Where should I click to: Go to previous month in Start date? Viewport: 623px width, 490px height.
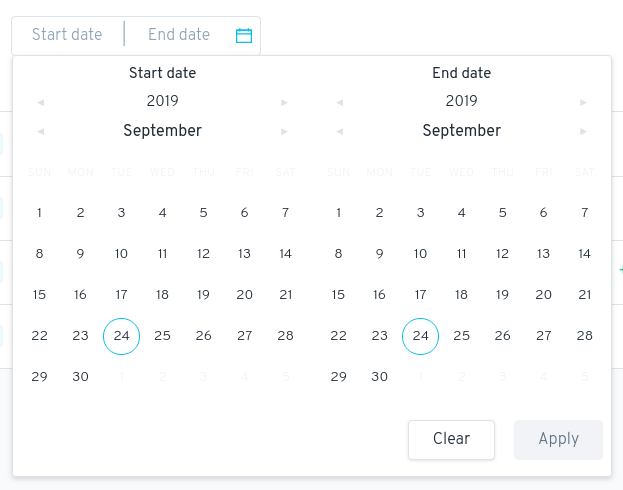(40, 131)
